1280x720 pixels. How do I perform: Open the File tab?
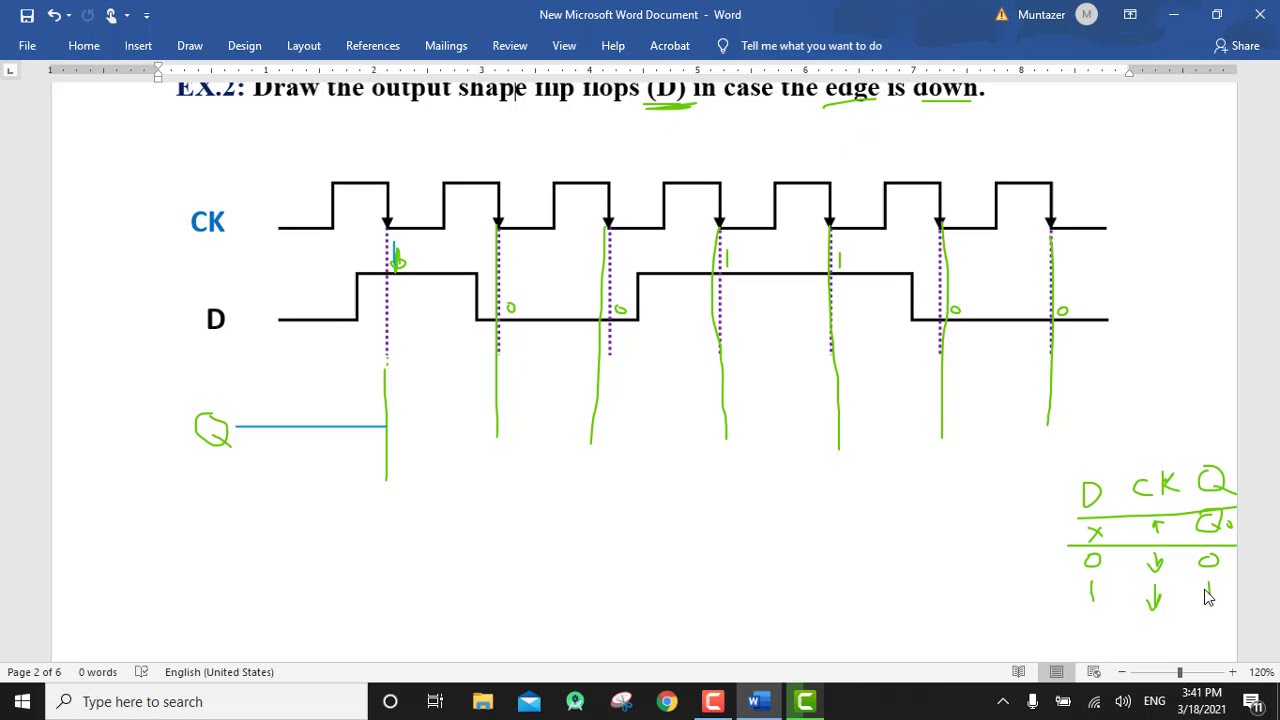[27, 46]
